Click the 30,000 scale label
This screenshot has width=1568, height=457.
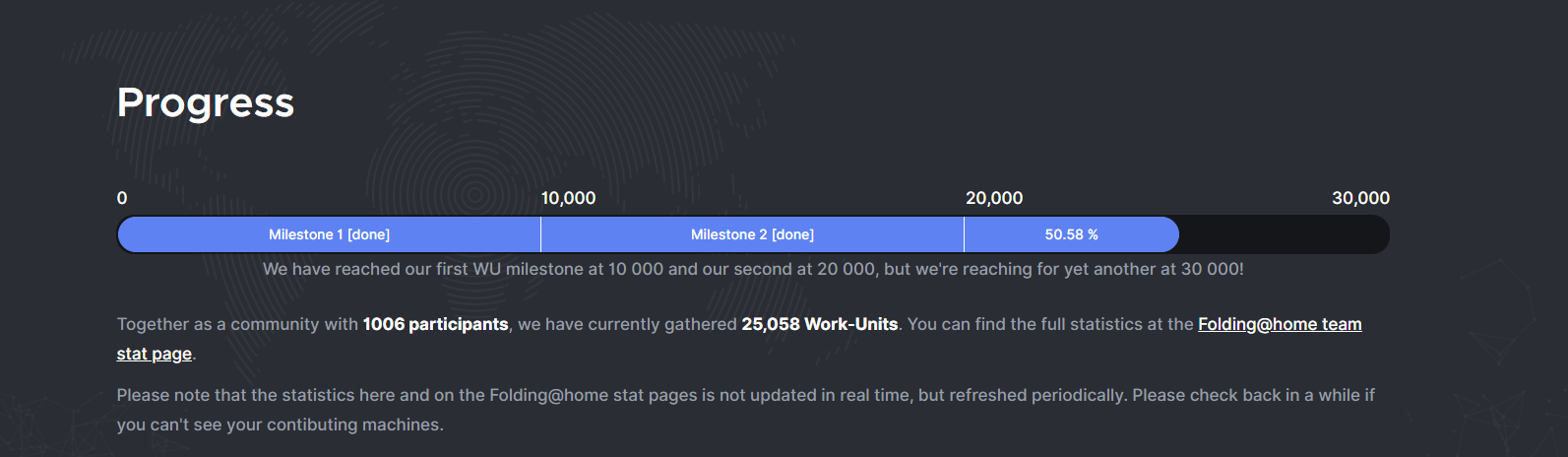pyautogui.click(x=1360, y=198)
